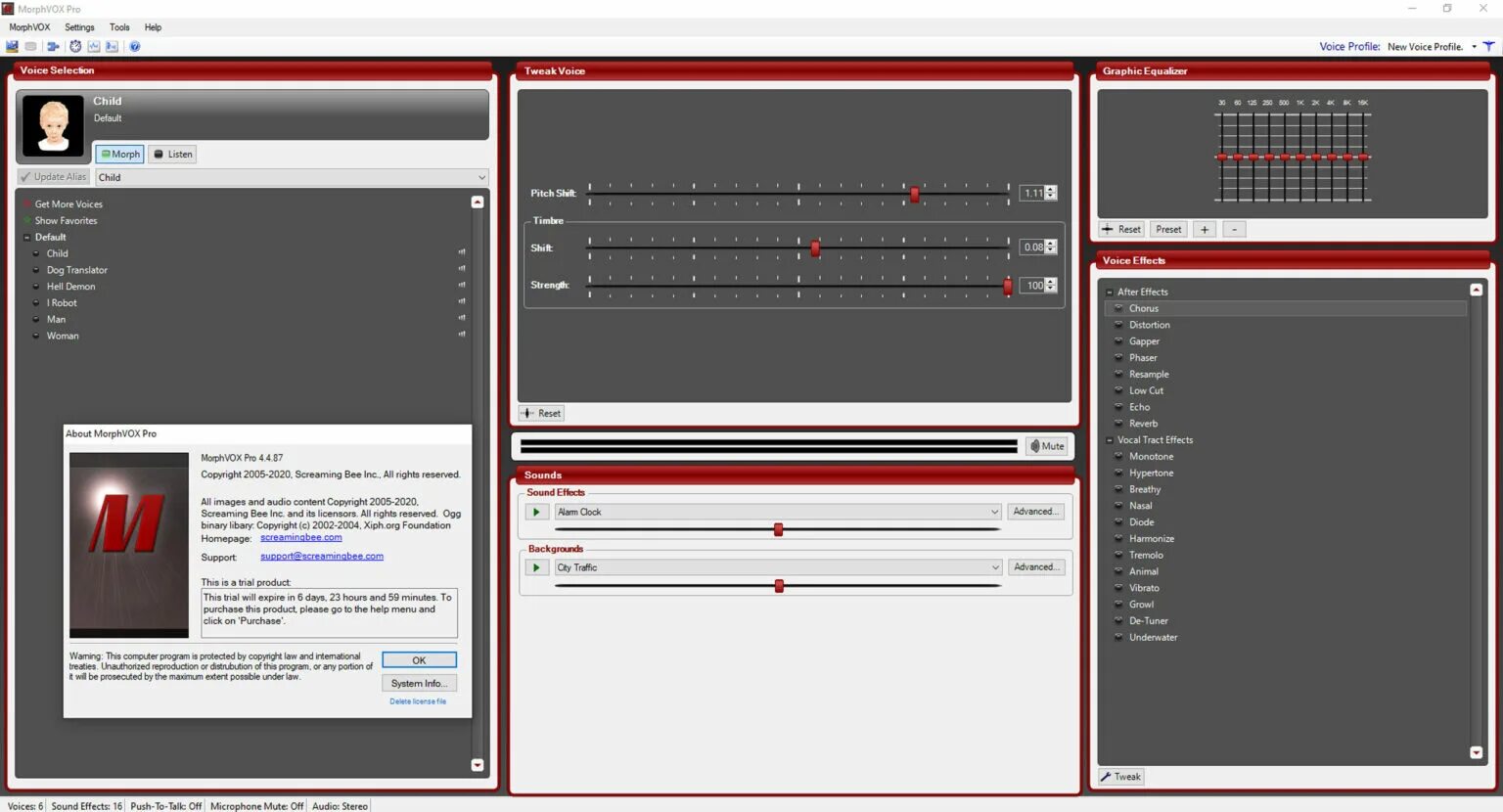Click Advanced for Sound Effects

[1035, 512]
